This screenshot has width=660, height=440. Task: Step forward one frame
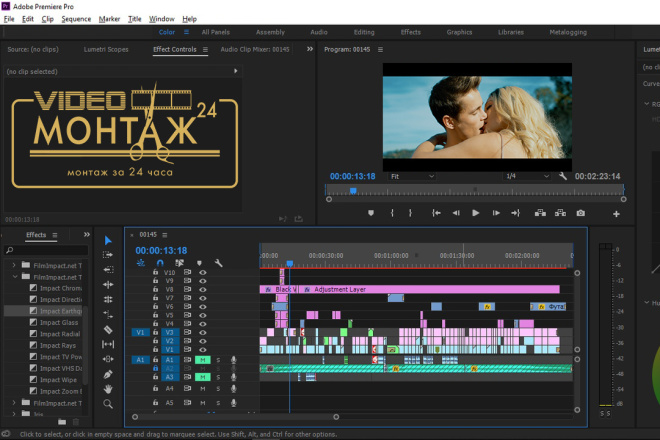coord(496,213)
